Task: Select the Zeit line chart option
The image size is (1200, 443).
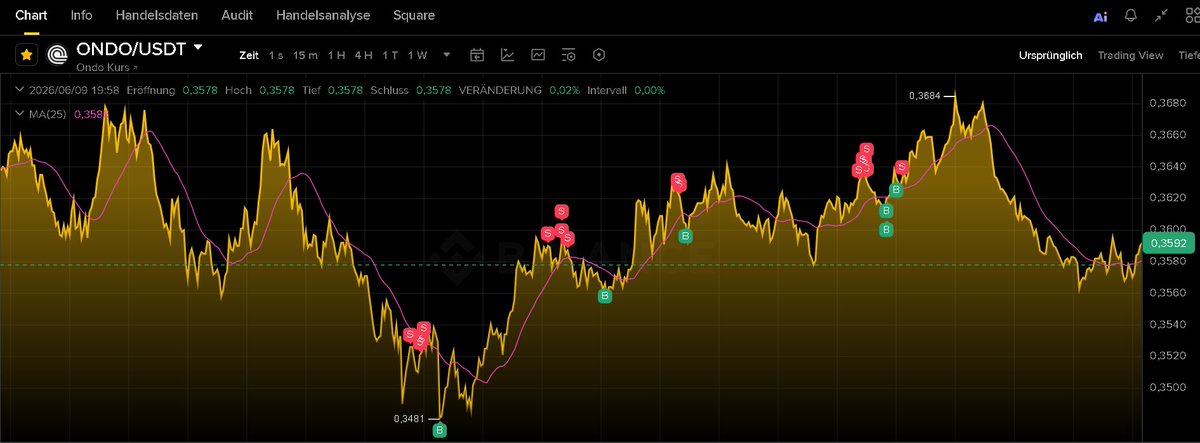Action: click(x=249, y=55)
